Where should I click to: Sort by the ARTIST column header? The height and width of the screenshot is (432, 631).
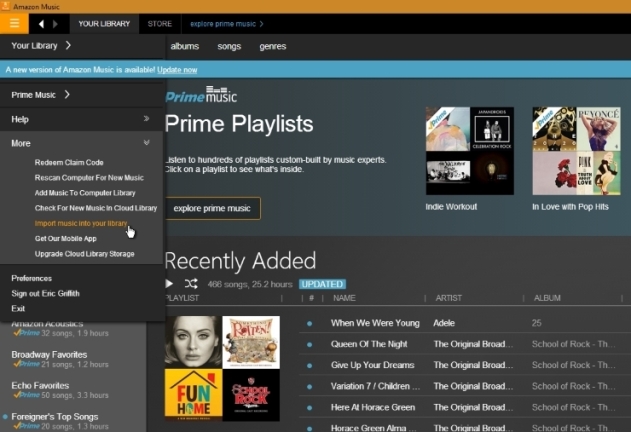(x=449, y=298)
